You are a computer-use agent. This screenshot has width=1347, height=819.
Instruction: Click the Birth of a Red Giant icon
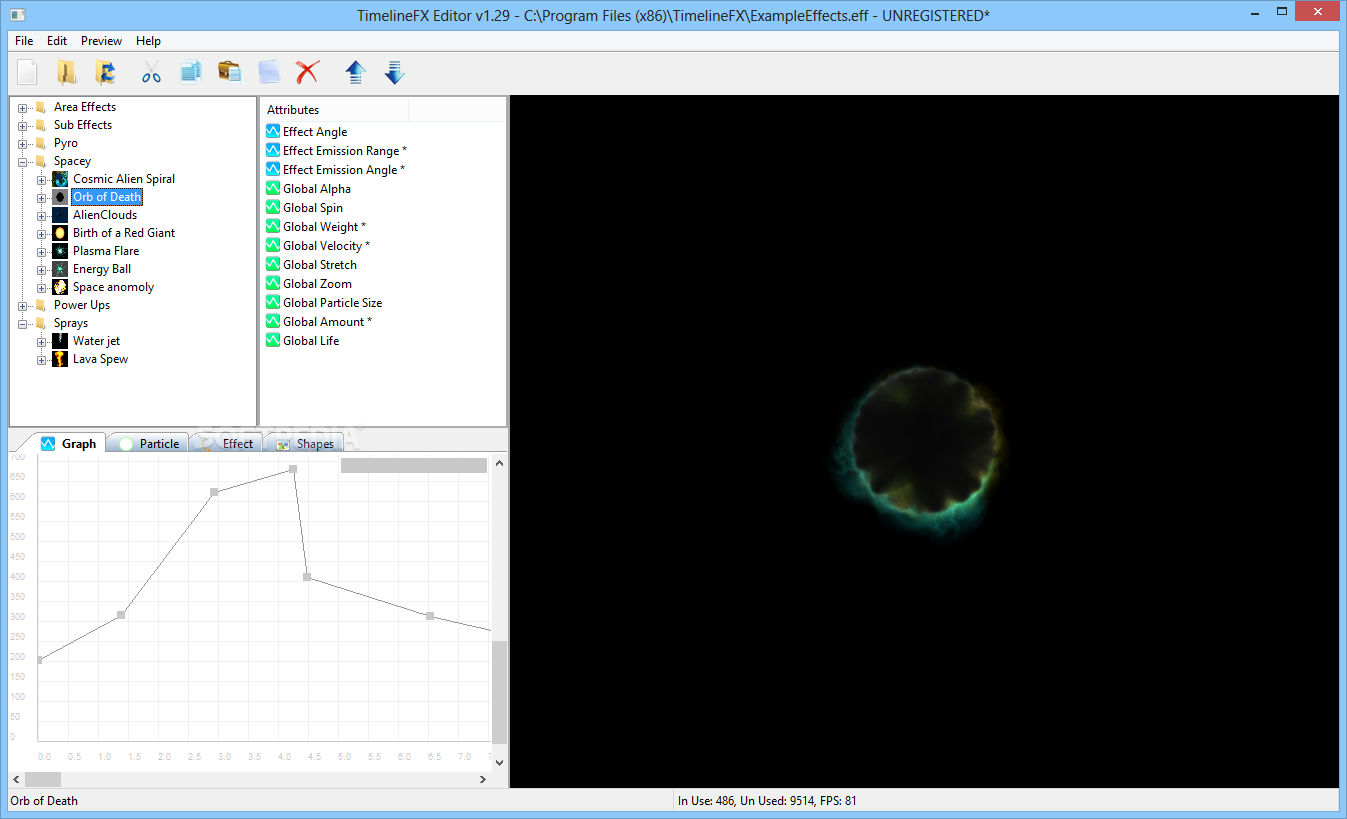(60, 233)
